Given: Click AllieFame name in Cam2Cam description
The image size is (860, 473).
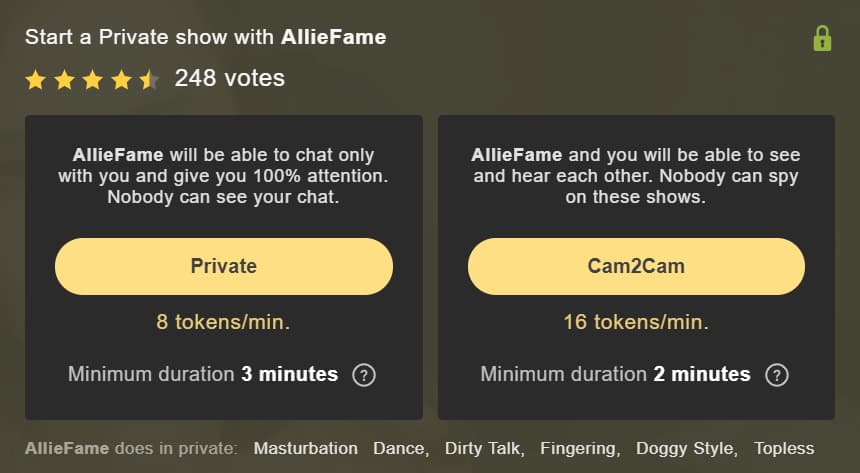Looking at the screenshot, I should tap(517, 155).
